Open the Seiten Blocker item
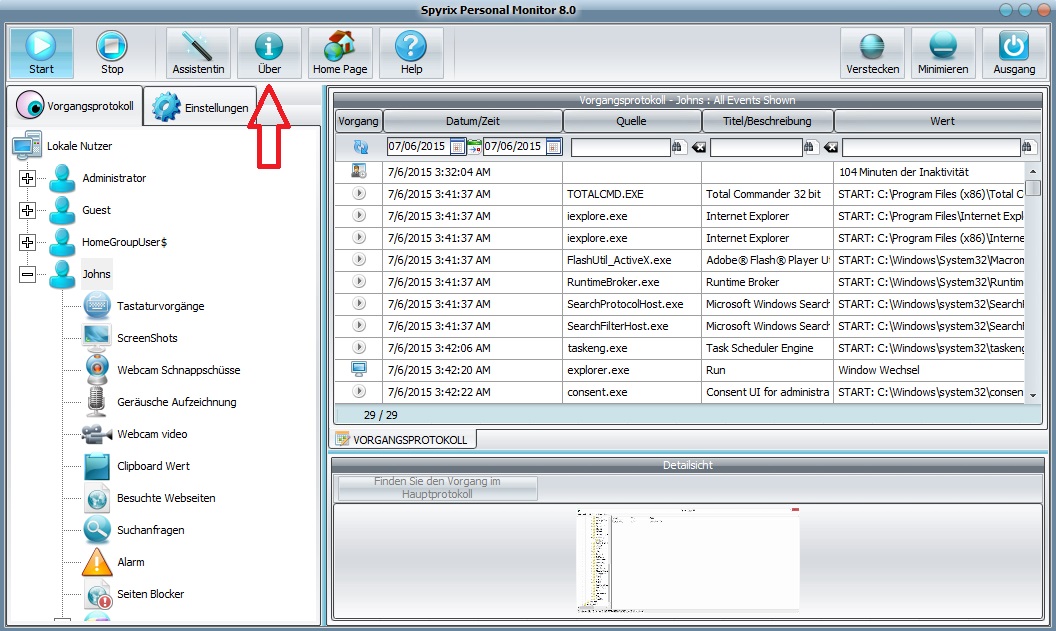The width and height of the screenshot is (1056, 631). coord(151,594)
